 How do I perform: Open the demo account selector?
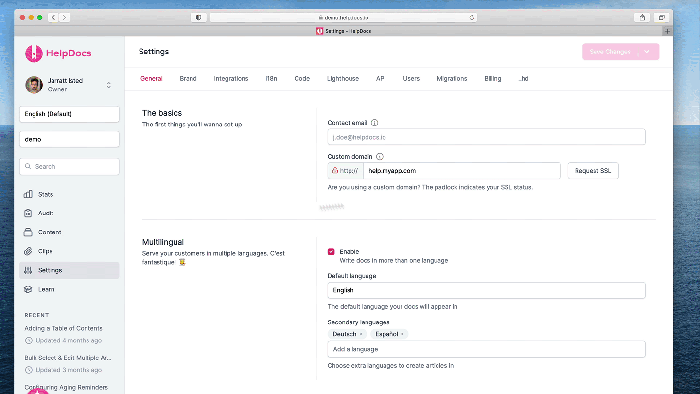[x=69, y=139]
